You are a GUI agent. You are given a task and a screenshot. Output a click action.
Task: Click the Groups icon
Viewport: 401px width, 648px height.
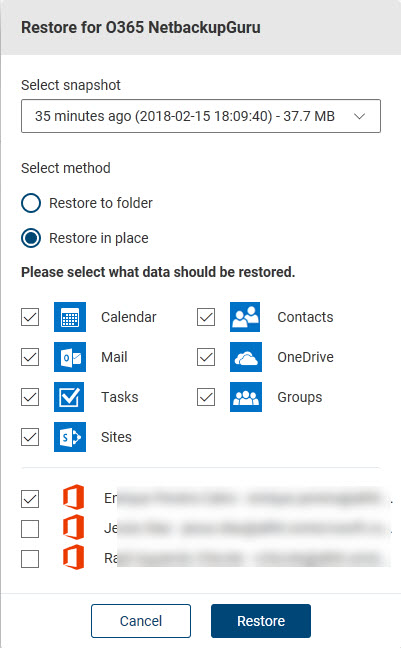[x=246, y=397]
